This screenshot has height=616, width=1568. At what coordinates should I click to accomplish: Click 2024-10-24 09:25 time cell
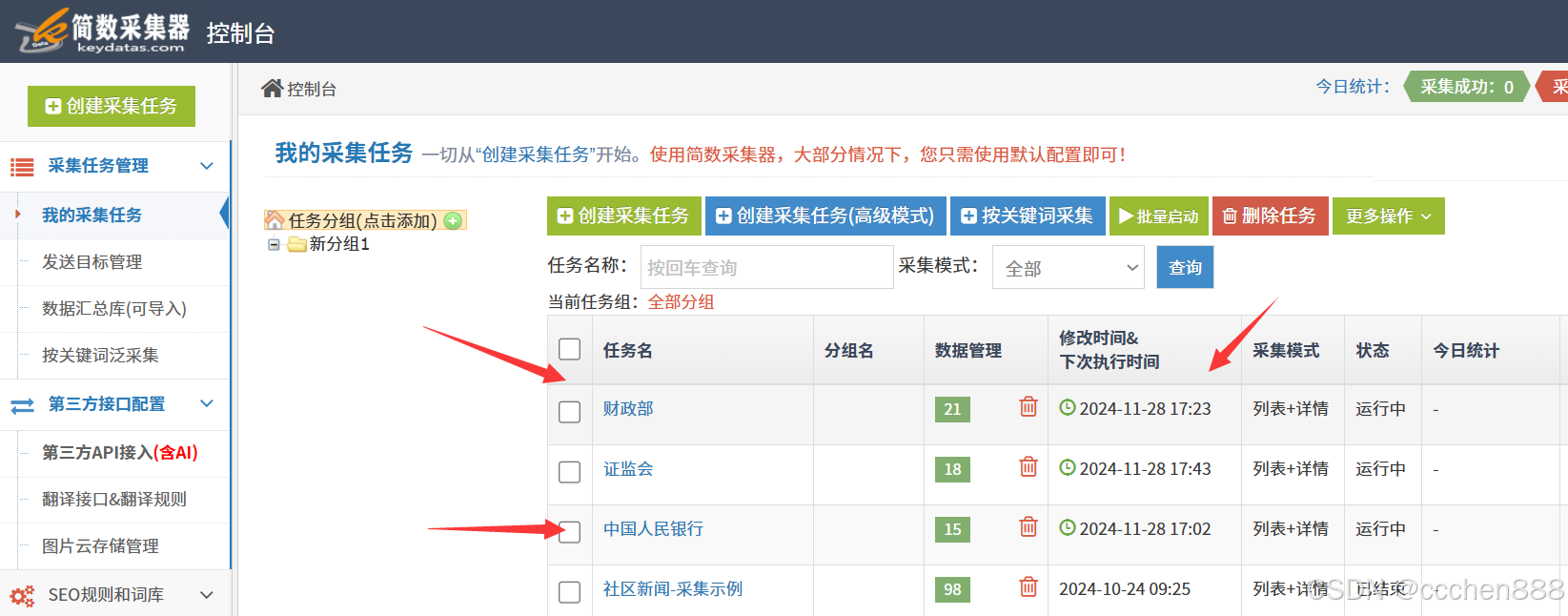point(1125,589)
